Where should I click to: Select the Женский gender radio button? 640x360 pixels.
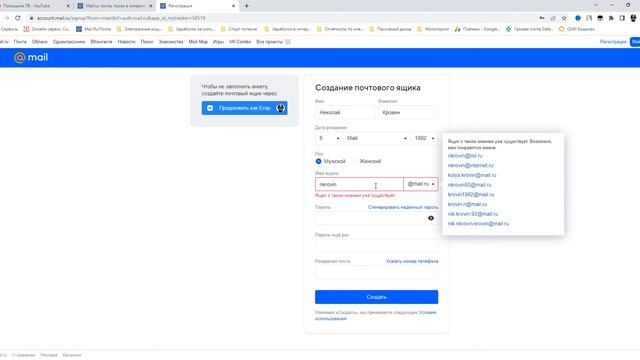pos(354,161)
